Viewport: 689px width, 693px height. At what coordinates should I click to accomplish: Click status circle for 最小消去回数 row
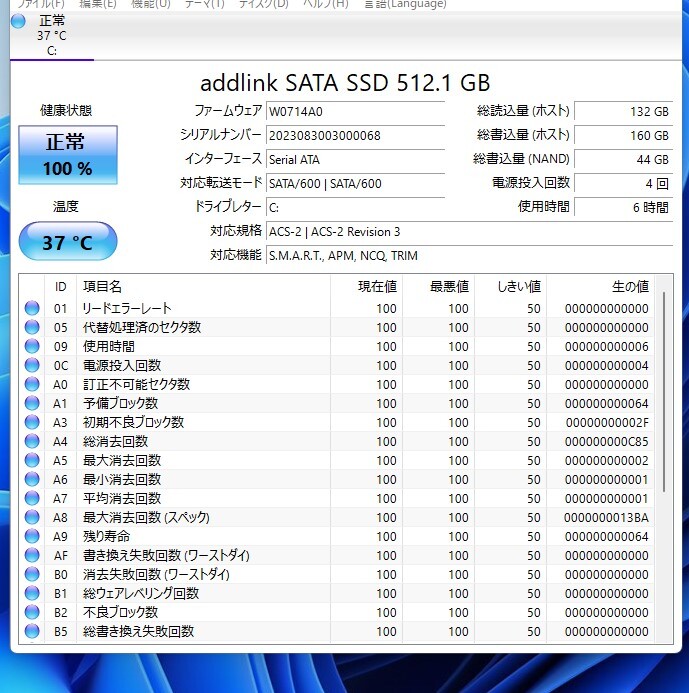coord(32,479)
